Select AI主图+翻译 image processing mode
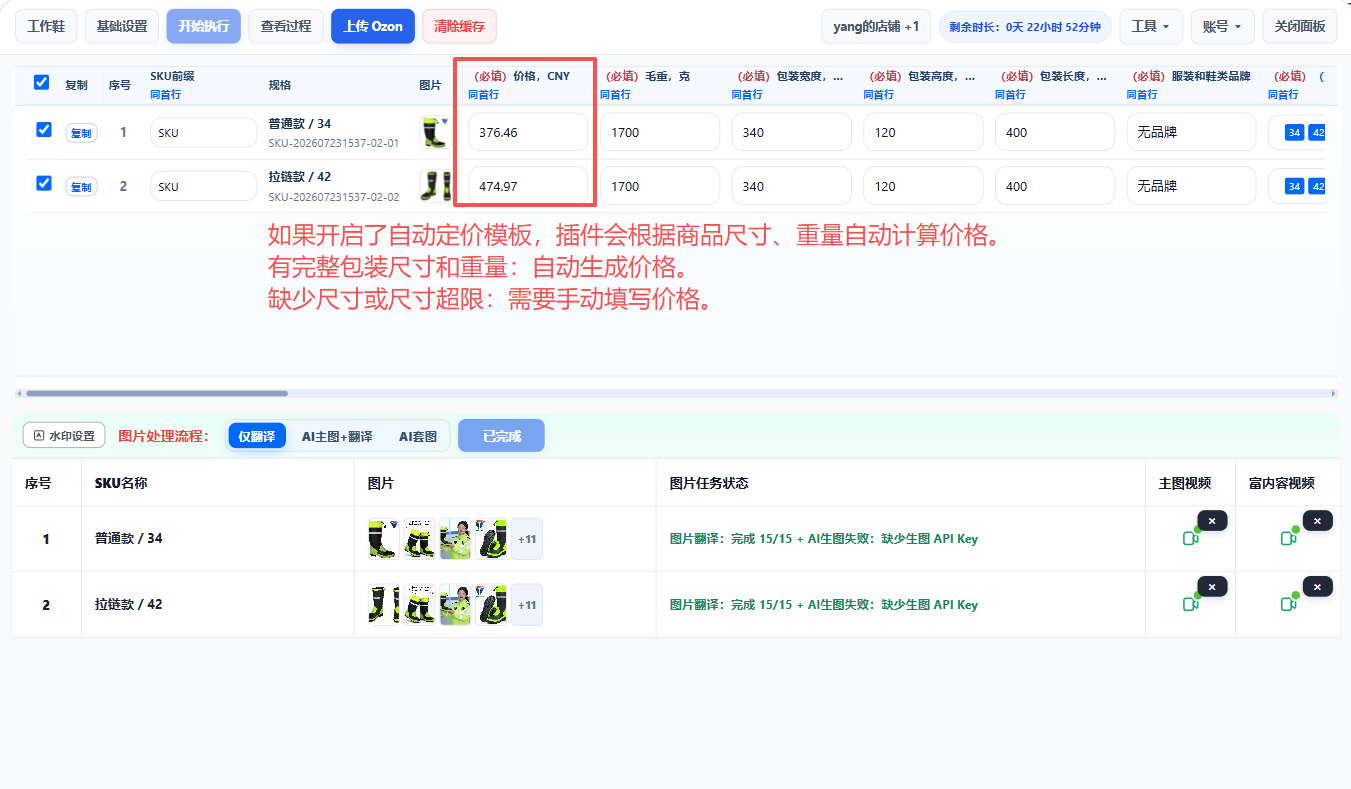This screenshot has width=1351, height=789. (337, 436)
